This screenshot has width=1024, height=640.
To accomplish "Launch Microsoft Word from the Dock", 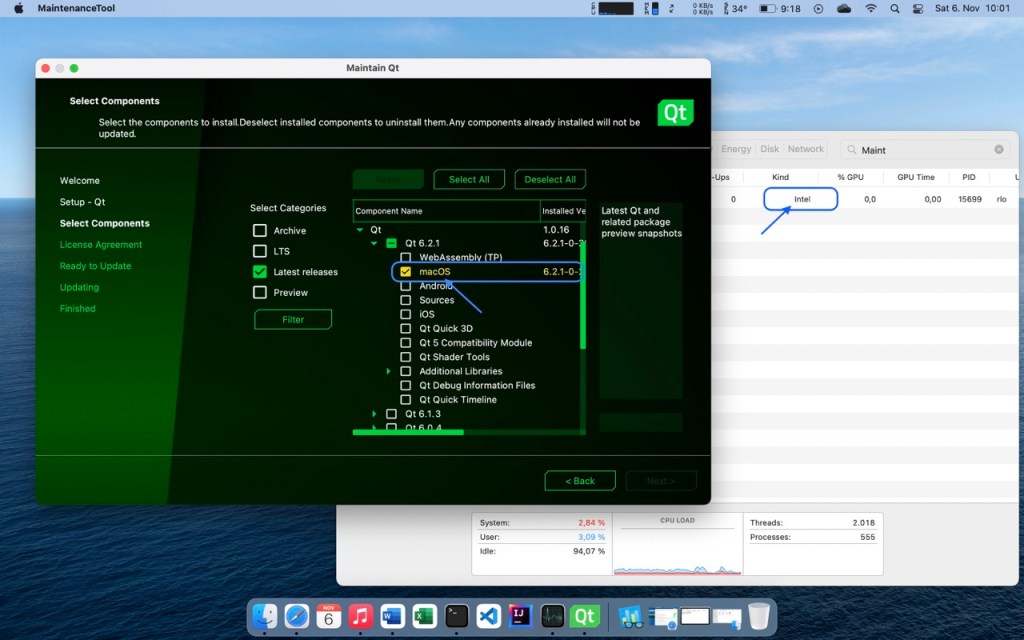I will [x=392, y=616].
